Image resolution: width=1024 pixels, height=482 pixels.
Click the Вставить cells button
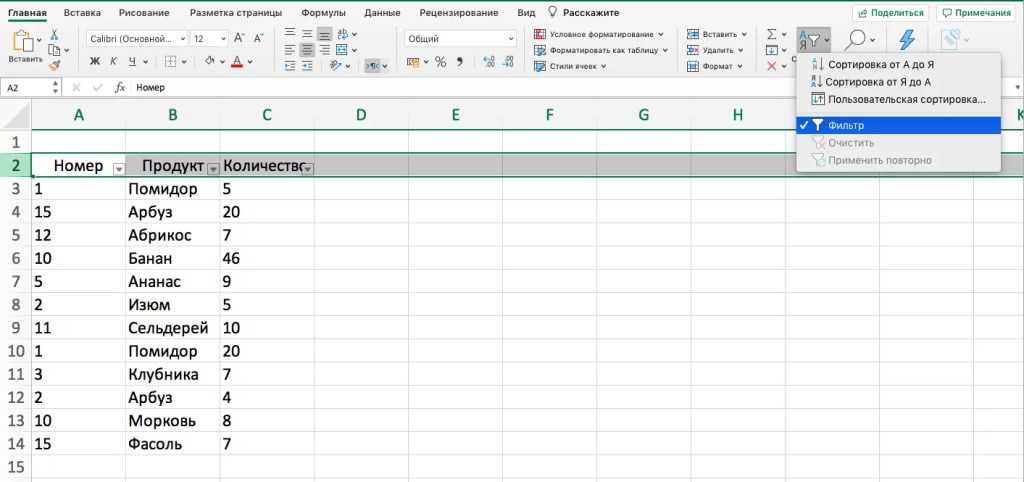716,34
